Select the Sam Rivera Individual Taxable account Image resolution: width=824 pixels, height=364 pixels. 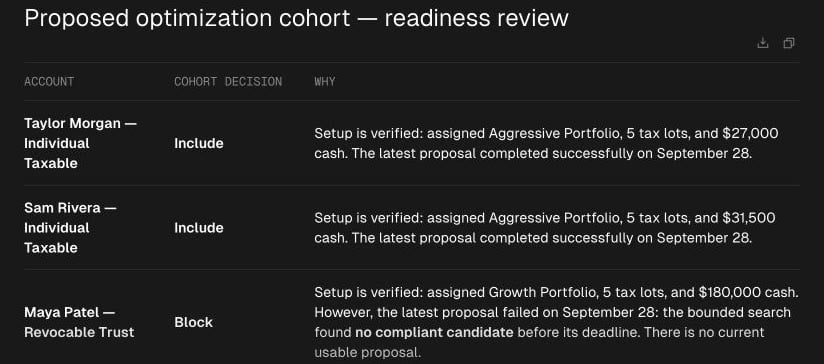click(x=70, y=228)
